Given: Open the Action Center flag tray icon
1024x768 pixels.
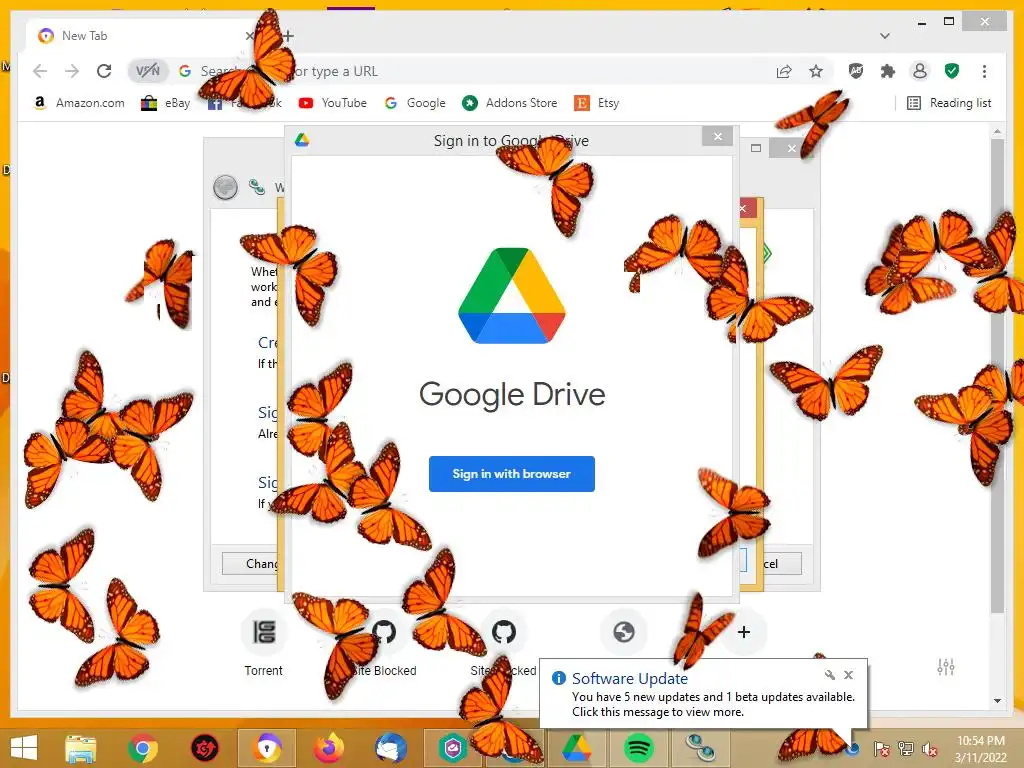Looking at the screenshot, I should (882, 748).
